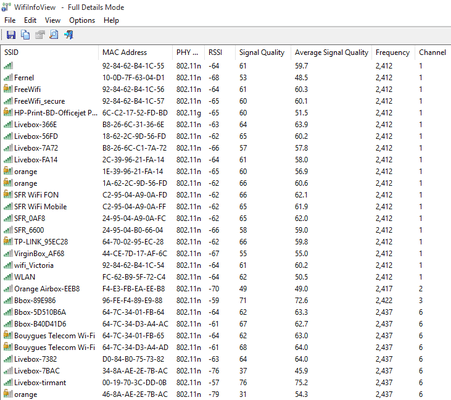Click signal icon of SFR WiFi FON row
The image size is (451, 400).
pos(8,194)
